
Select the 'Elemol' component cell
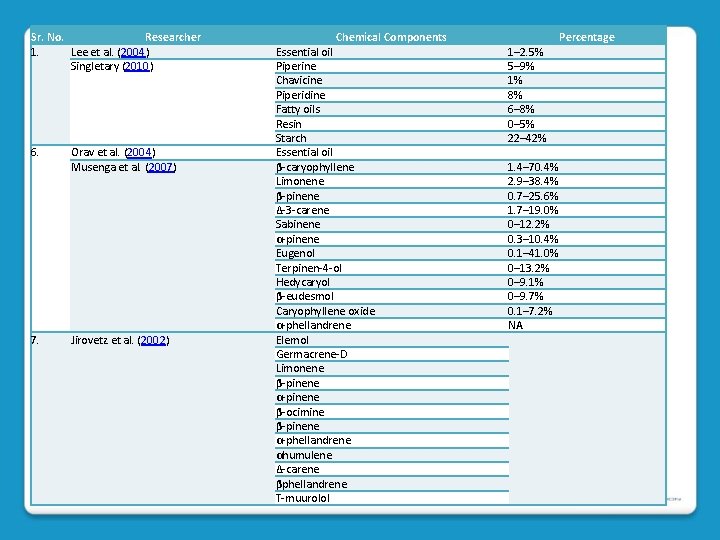click(392, 340)
